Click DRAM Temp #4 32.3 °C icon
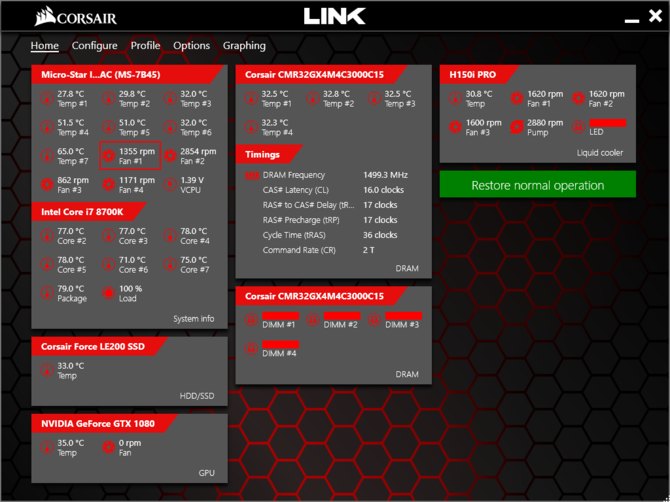The image size is (670, 502). pos(251,127)
